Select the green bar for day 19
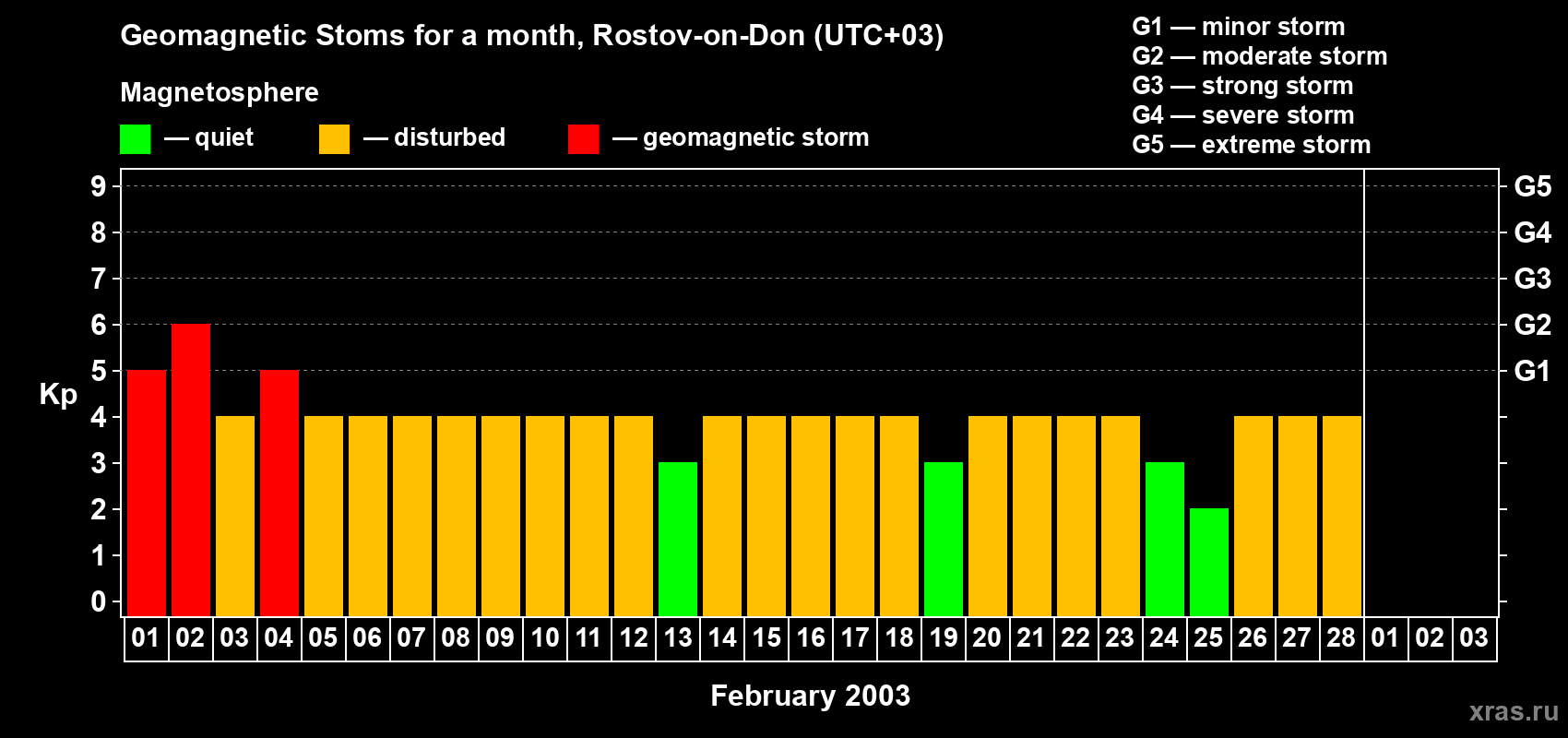This screenshot has width=1568, height=738. point(944,539)
